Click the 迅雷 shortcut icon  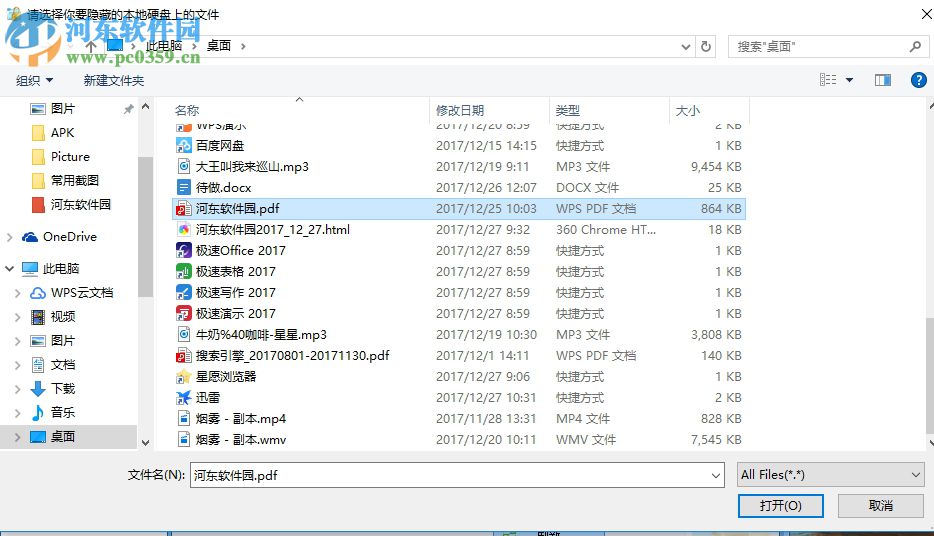(x=183, y=397)
